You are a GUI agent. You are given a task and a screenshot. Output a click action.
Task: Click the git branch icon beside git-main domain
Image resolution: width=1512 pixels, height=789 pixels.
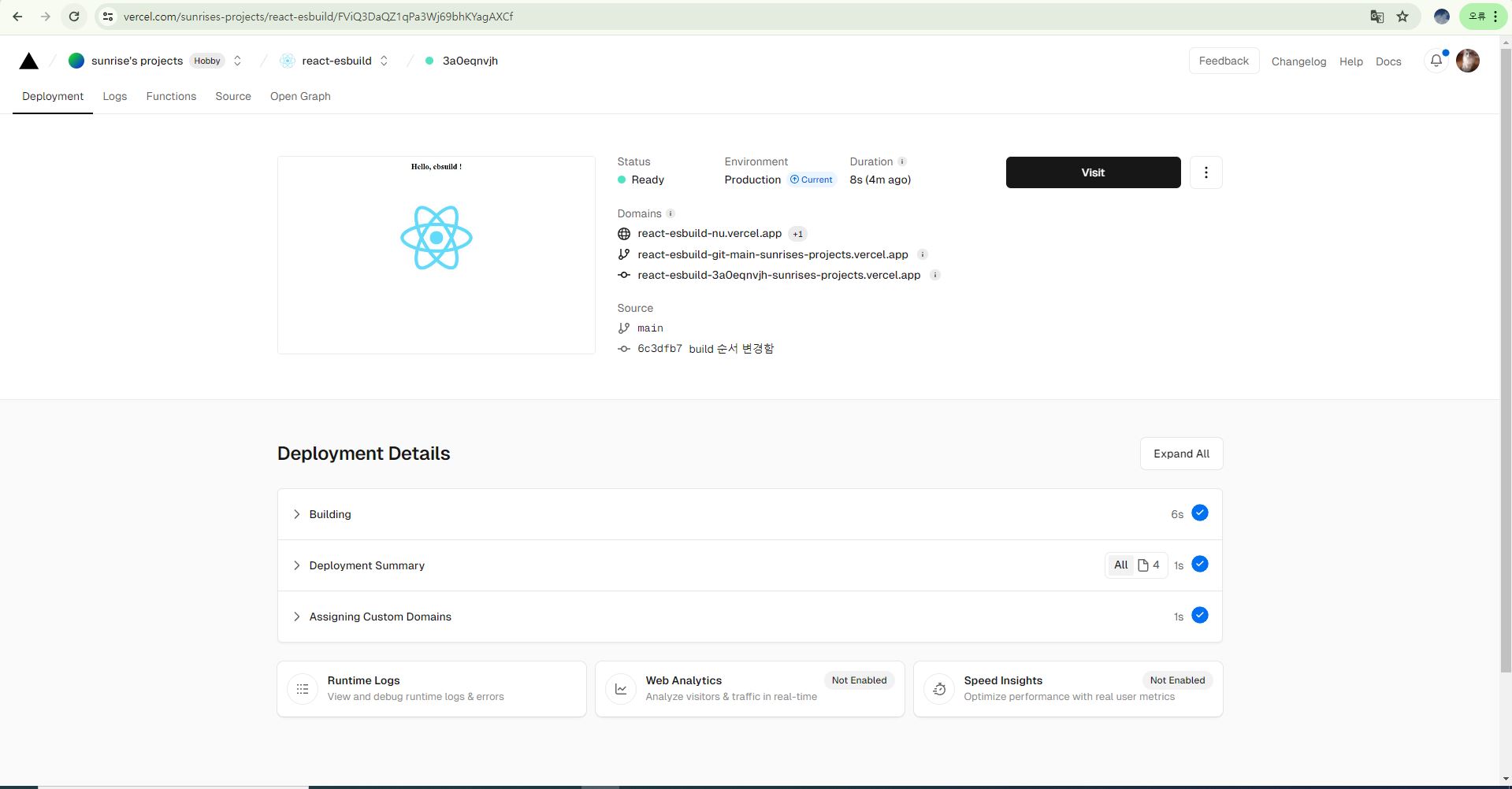click(x=624, y=254)
